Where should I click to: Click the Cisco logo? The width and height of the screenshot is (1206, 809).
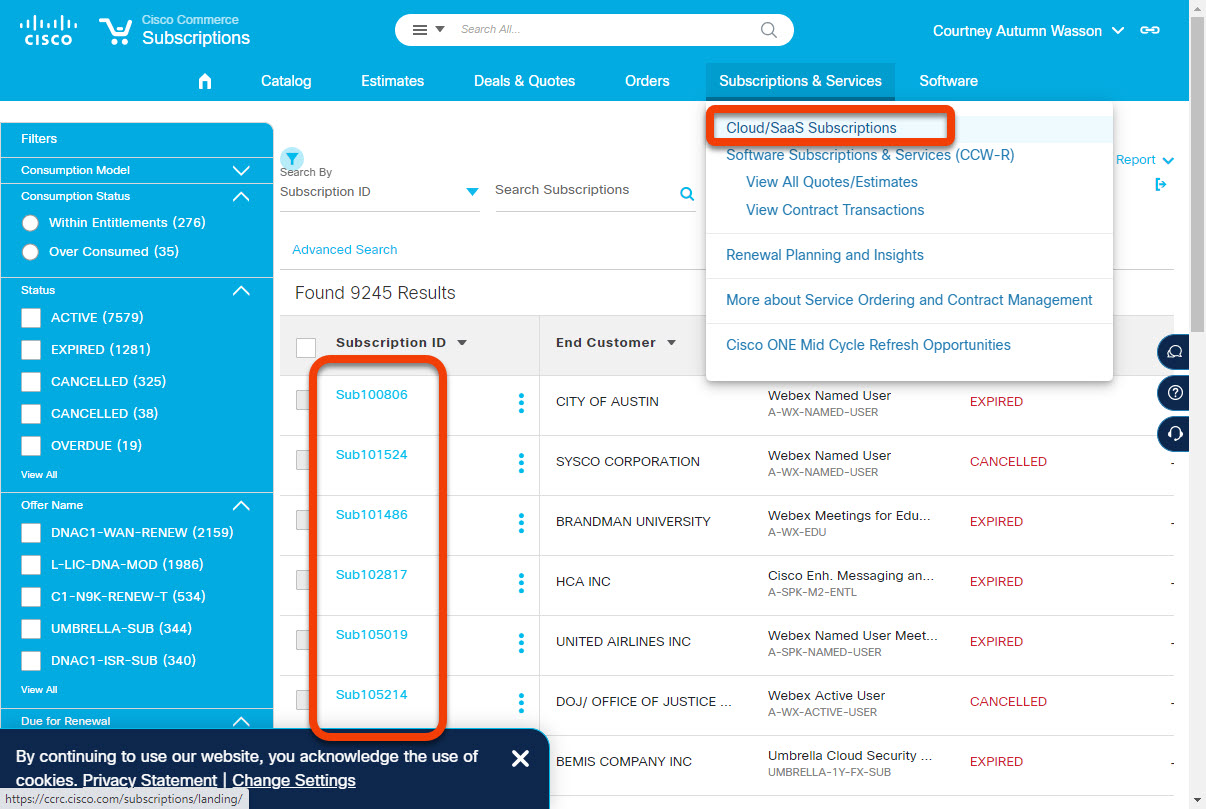tap(46, 30)
